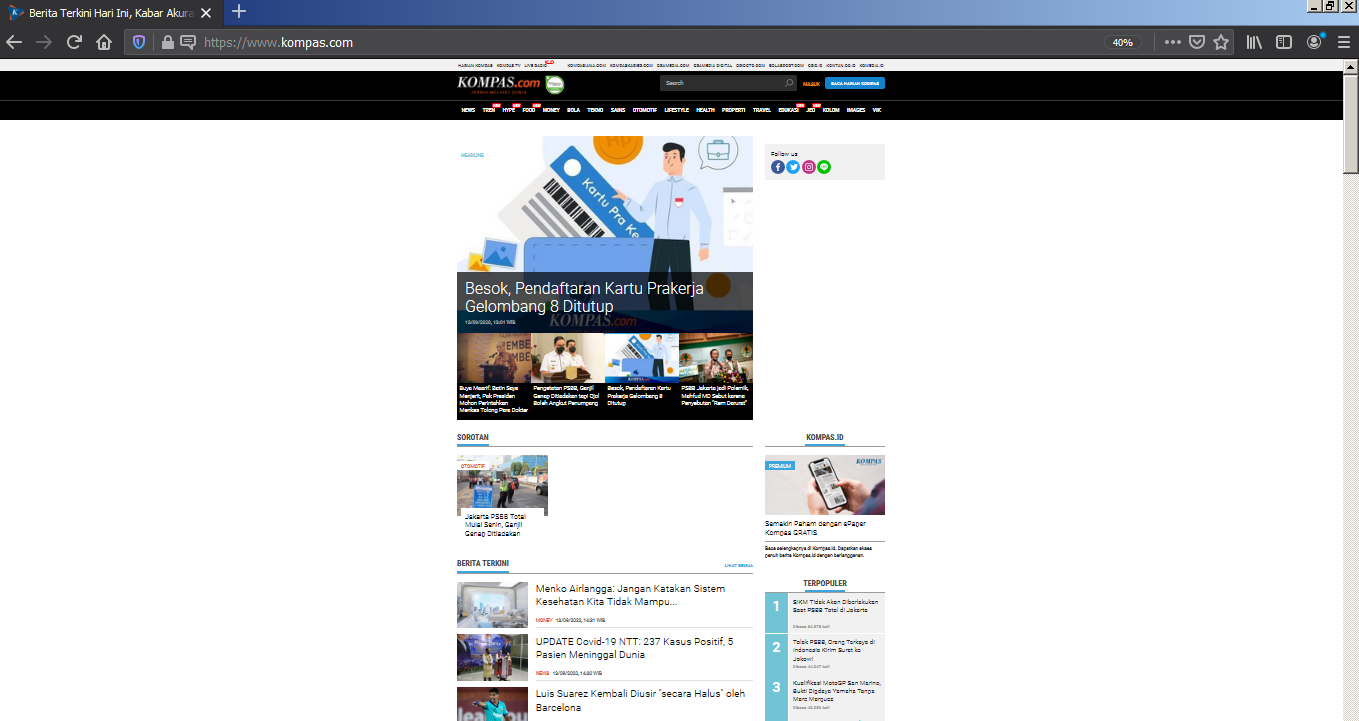1359x721 pixels.
Task: Open the TRAVEL menu section
Action: tap(762, 110)
